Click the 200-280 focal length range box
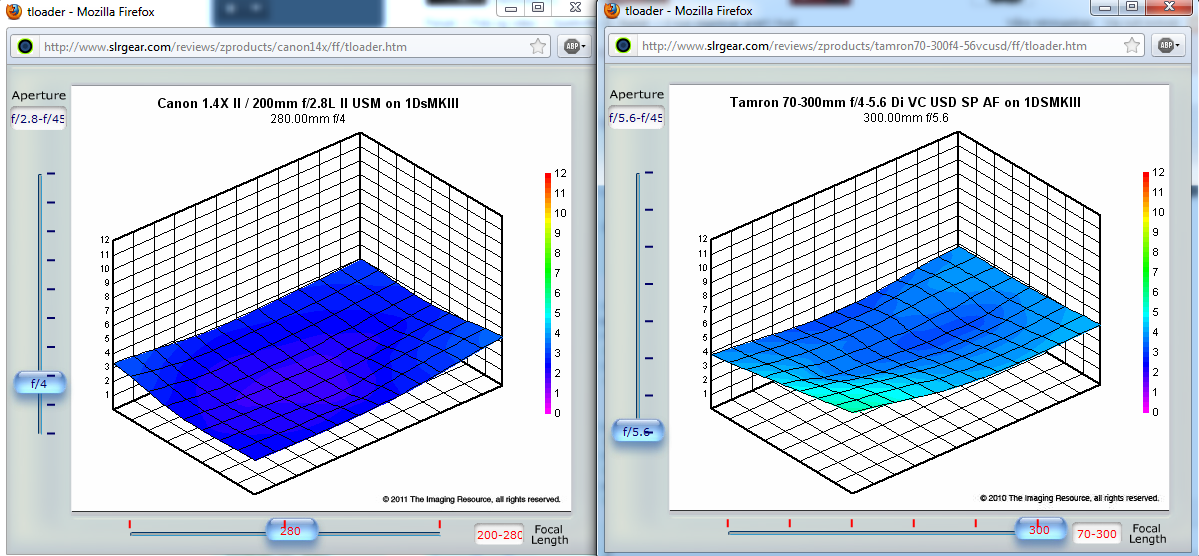This screenshot has width=1199, height=556. 499,535
